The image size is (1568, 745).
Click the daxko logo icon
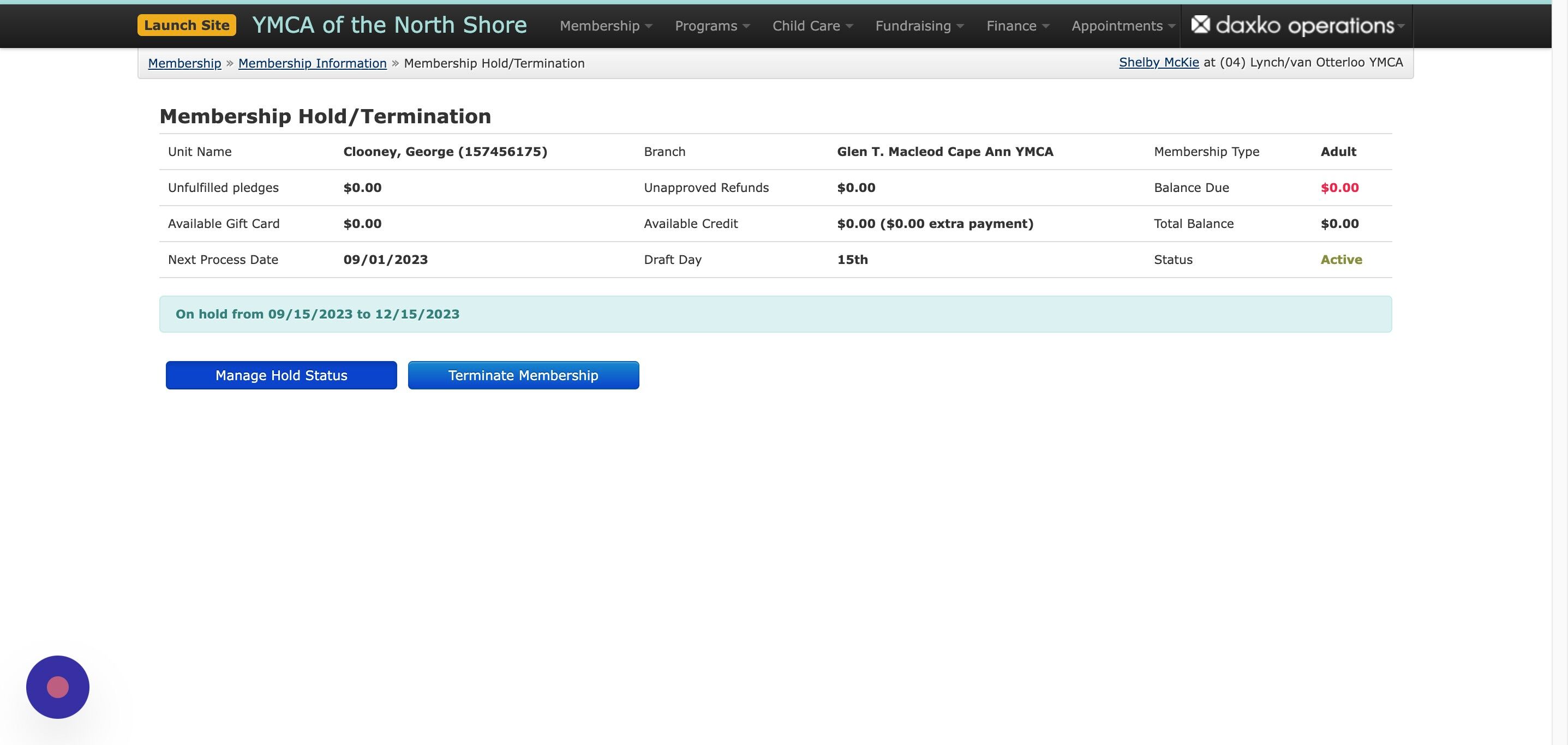point(1200,25)
